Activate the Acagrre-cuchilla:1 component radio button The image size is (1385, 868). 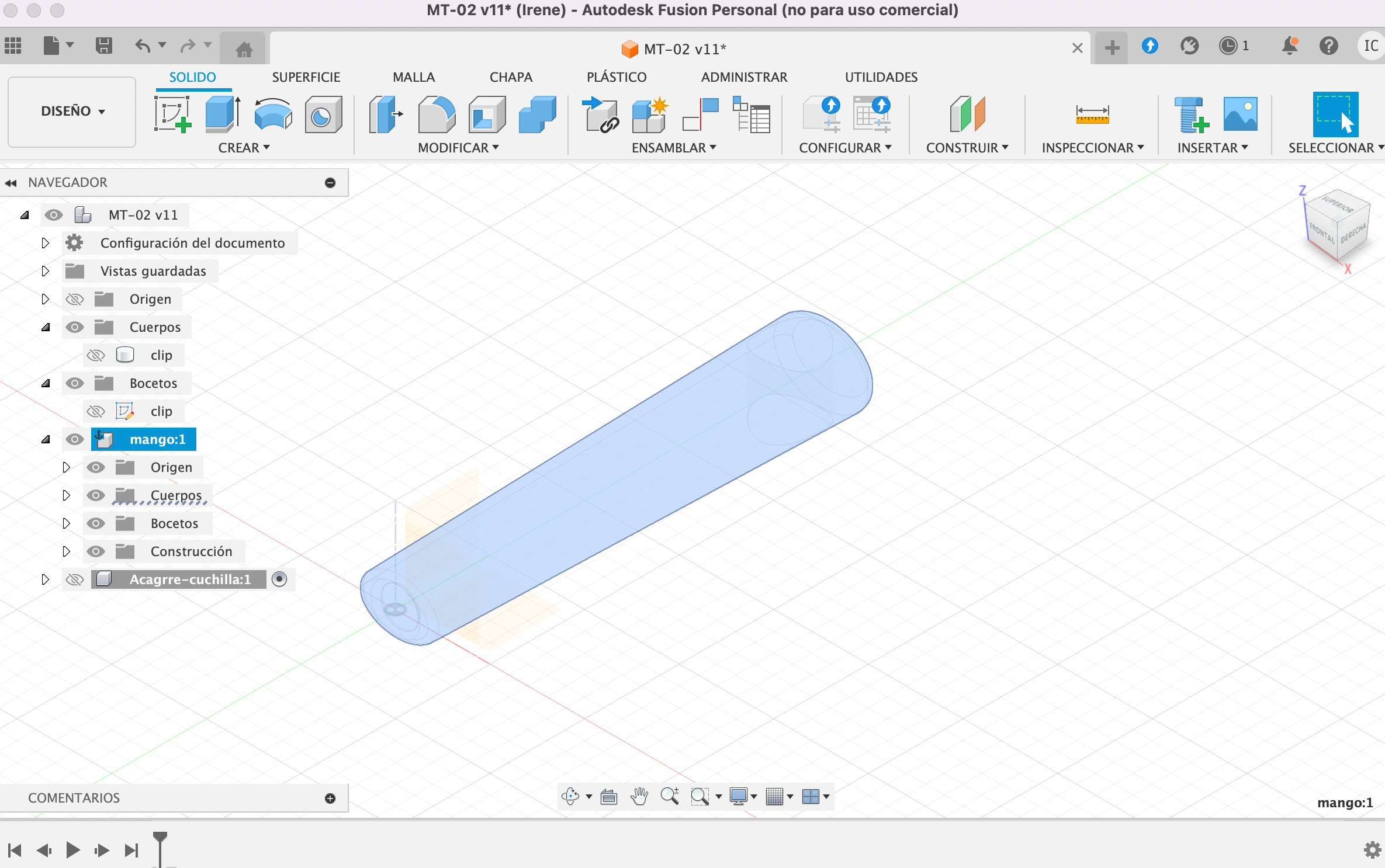(279, 579)
